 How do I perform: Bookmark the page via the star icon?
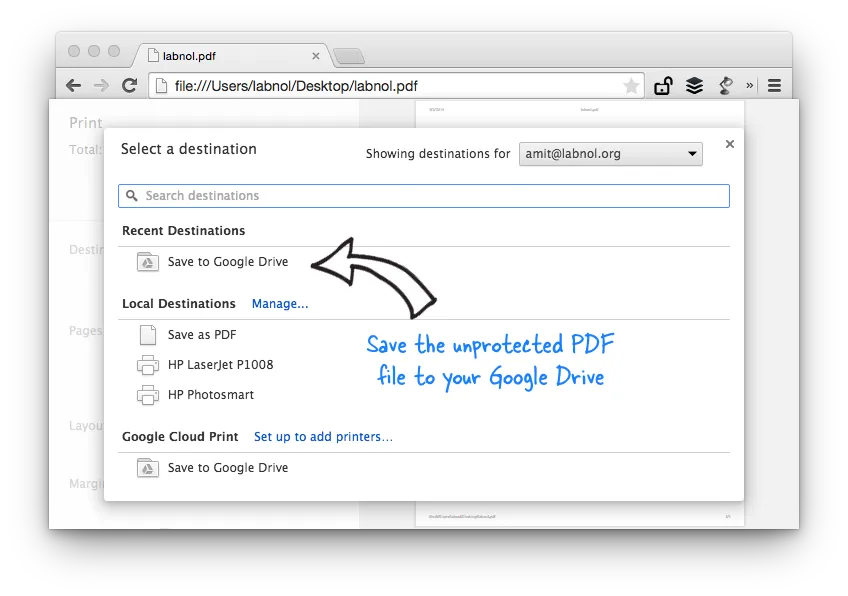pyautogui.click(x=631, y=86)
